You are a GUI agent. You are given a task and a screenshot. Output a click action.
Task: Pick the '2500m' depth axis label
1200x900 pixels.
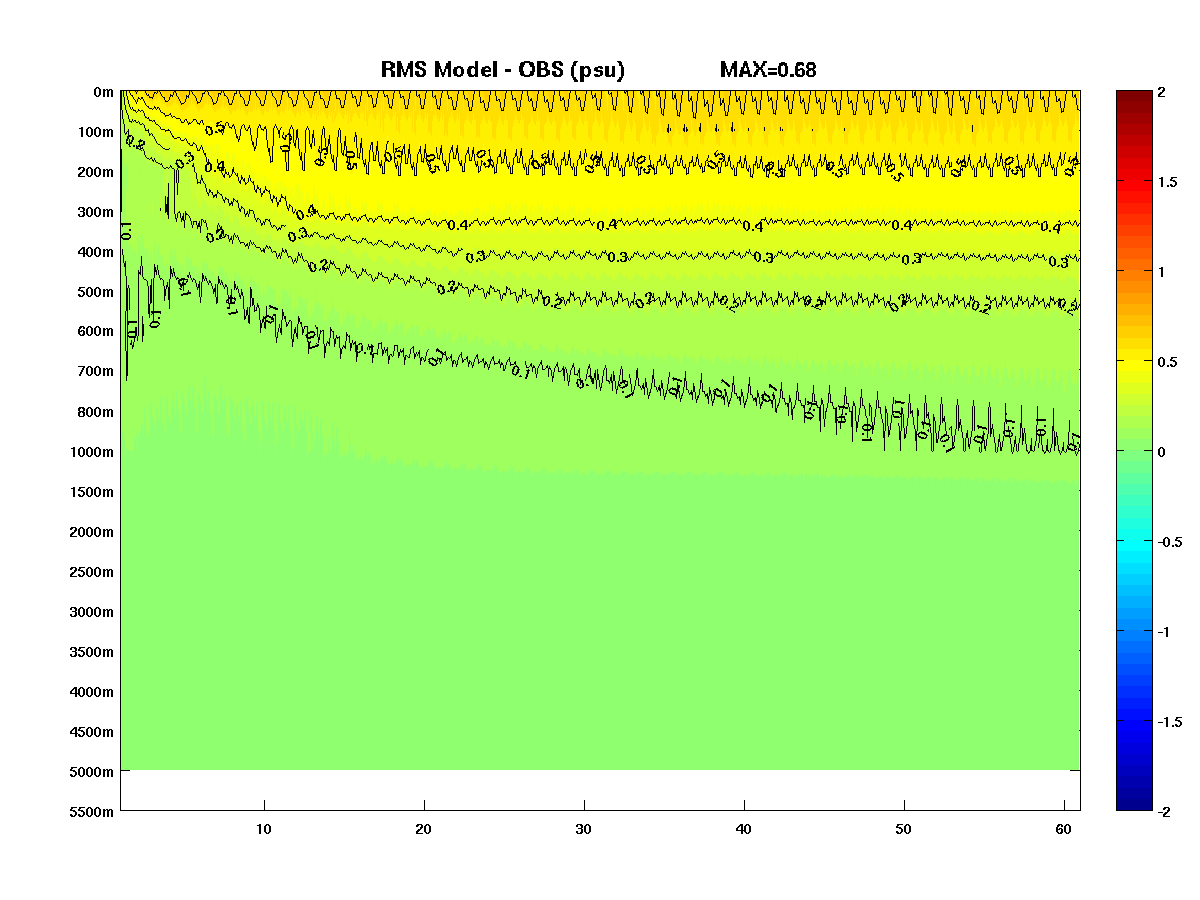click(92, 572)
